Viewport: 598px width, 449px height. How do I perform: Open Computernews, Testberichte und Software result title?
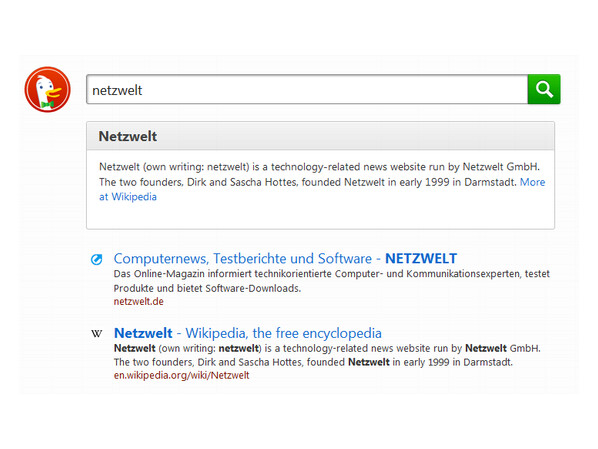click(285, 258)
